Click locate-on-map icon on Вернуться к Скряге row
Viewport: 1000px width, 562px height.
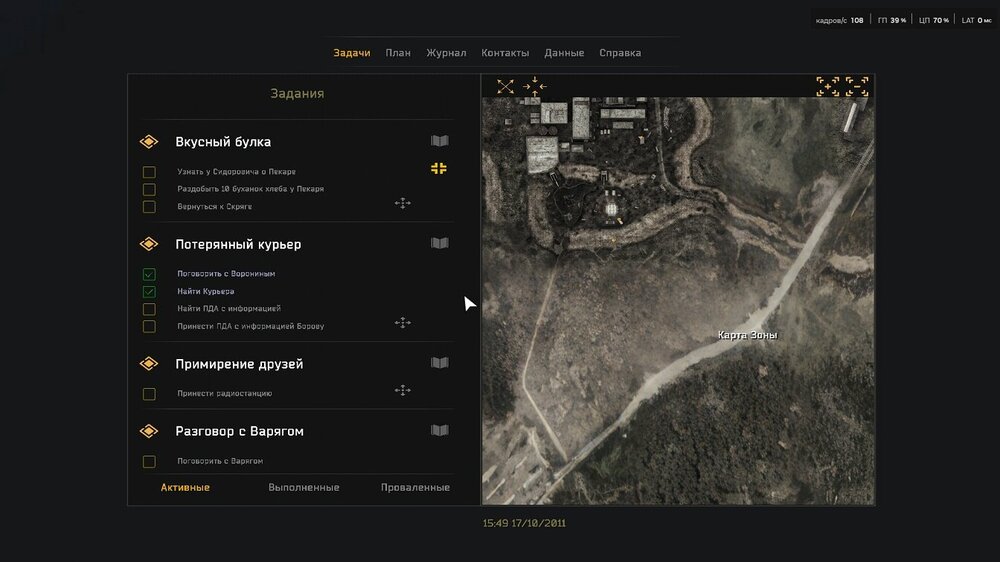[402, 203]
